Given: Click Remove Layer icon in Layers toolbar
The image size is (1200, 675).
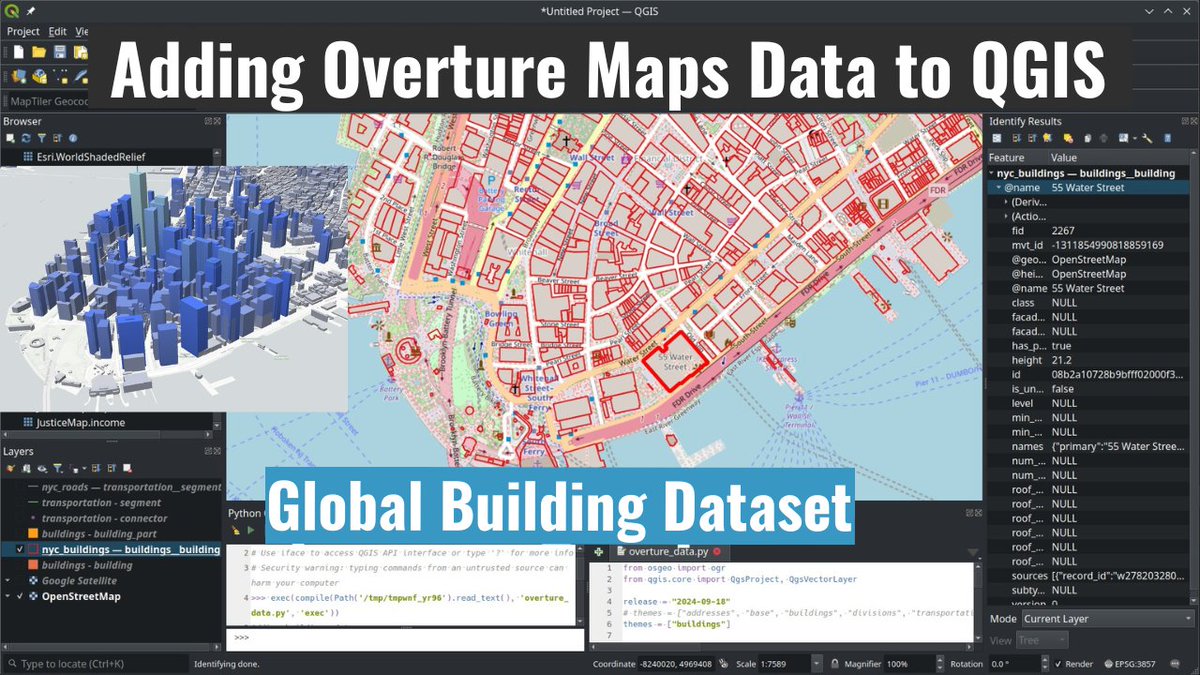Looking at the screenshot, I should point(128,467).
